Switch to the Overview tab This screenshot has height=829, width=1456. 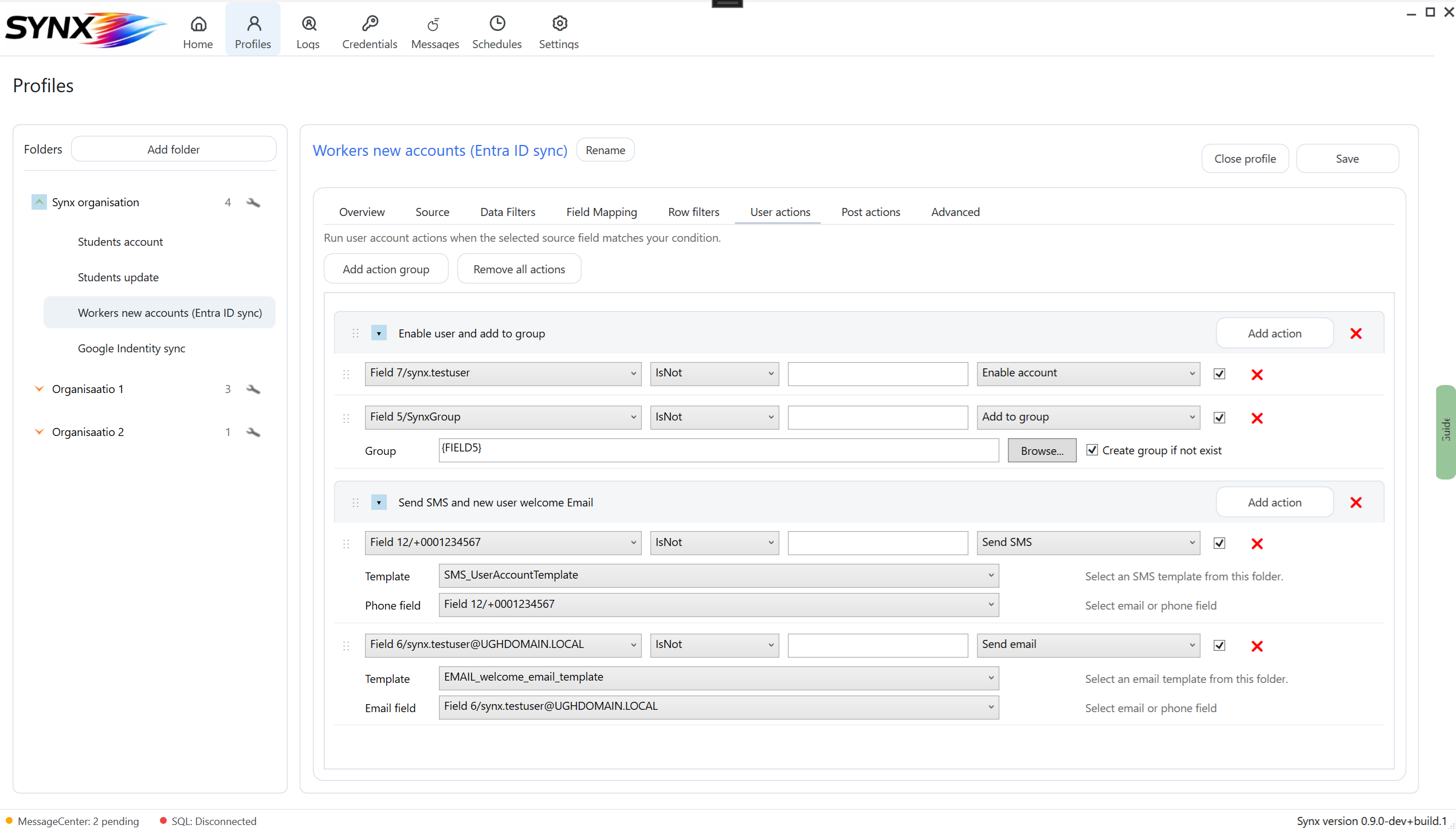pyautogui.click(x=362, y=212)
